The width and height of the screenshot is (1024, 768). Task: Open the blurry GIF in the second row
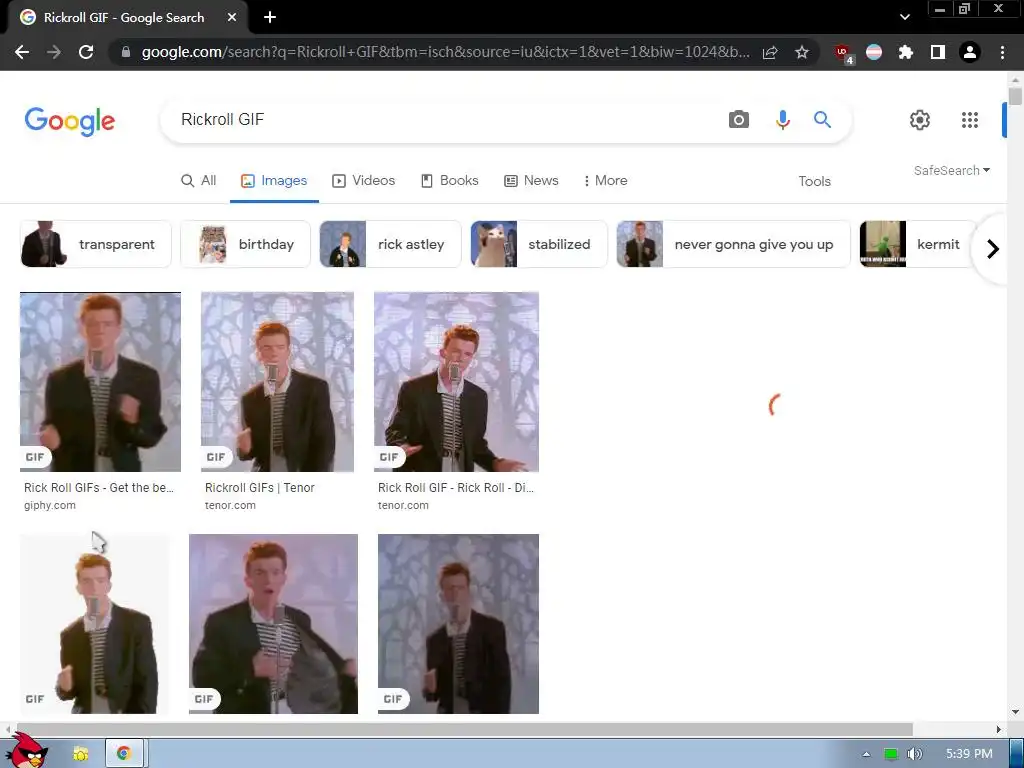(458, 624)
